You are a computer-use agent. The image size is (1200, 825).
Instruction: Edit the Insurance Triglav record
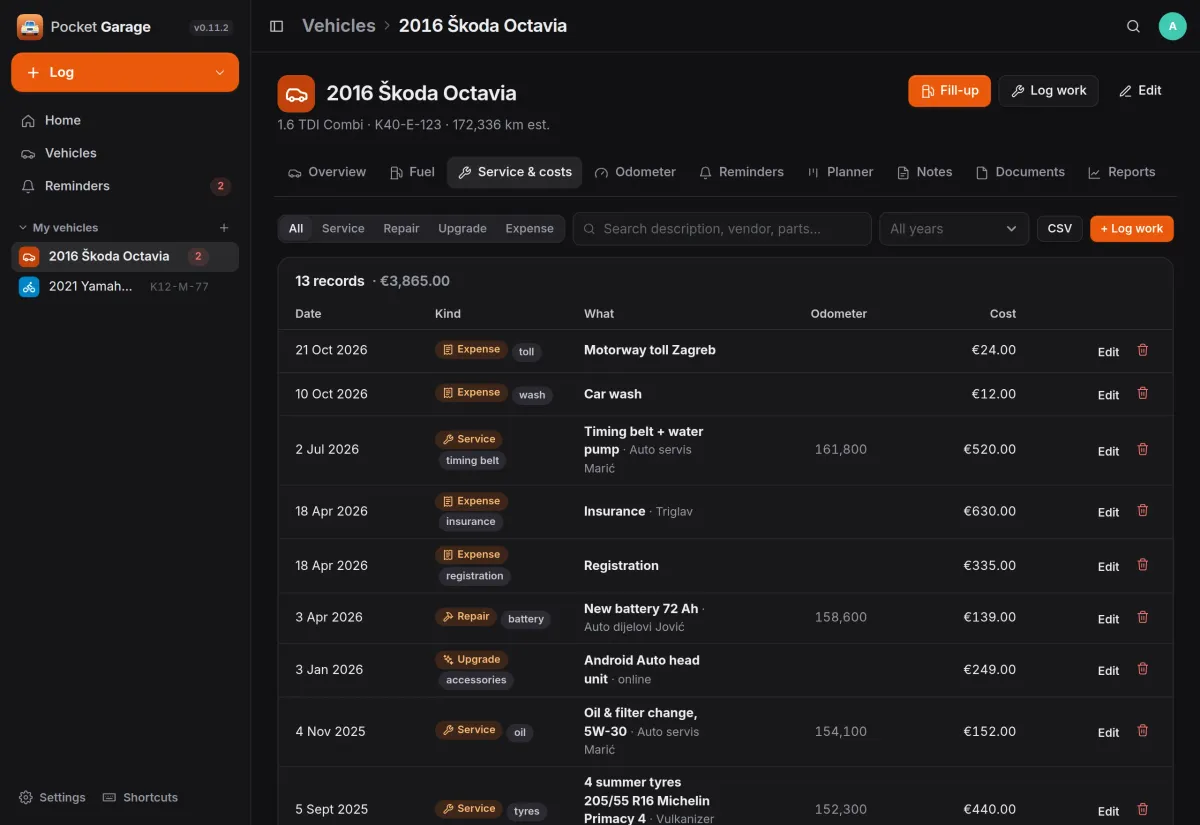click(x=1108, y=512)
